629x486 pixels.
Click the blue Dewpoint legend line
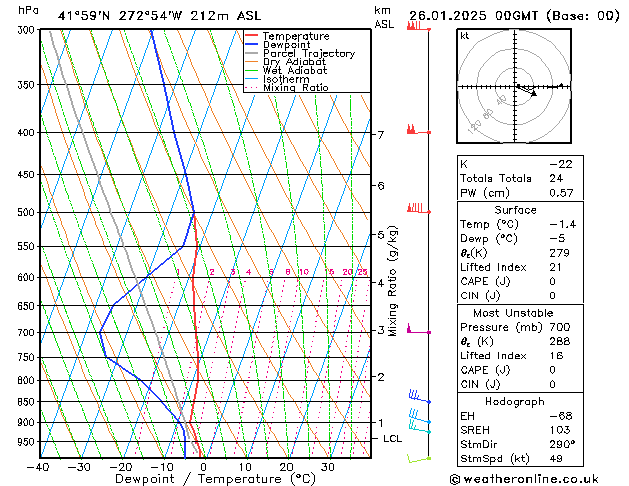click(252, 44)
